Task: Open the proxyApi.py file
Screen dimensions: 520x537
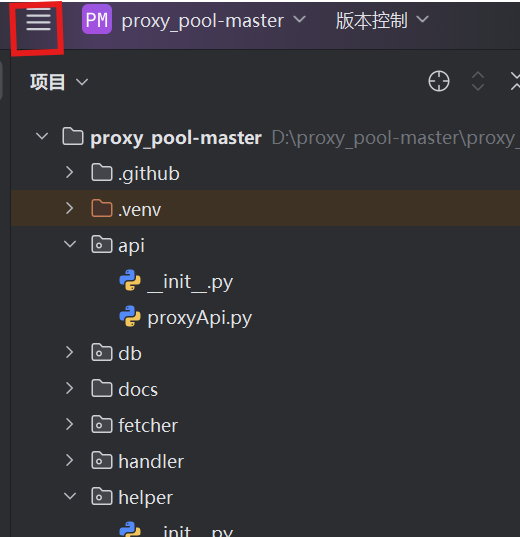Action: 200,318
